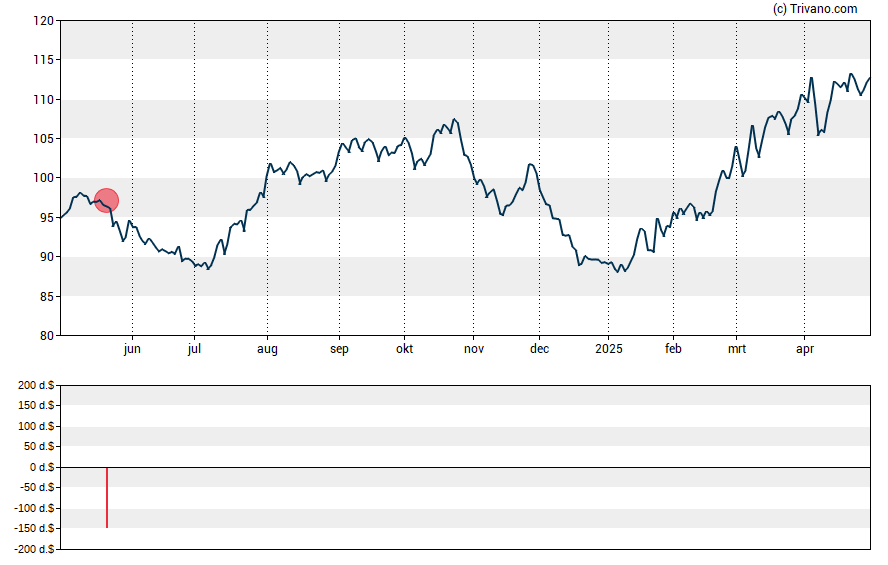Click the 115 price axis label

[x=44, y=60]
